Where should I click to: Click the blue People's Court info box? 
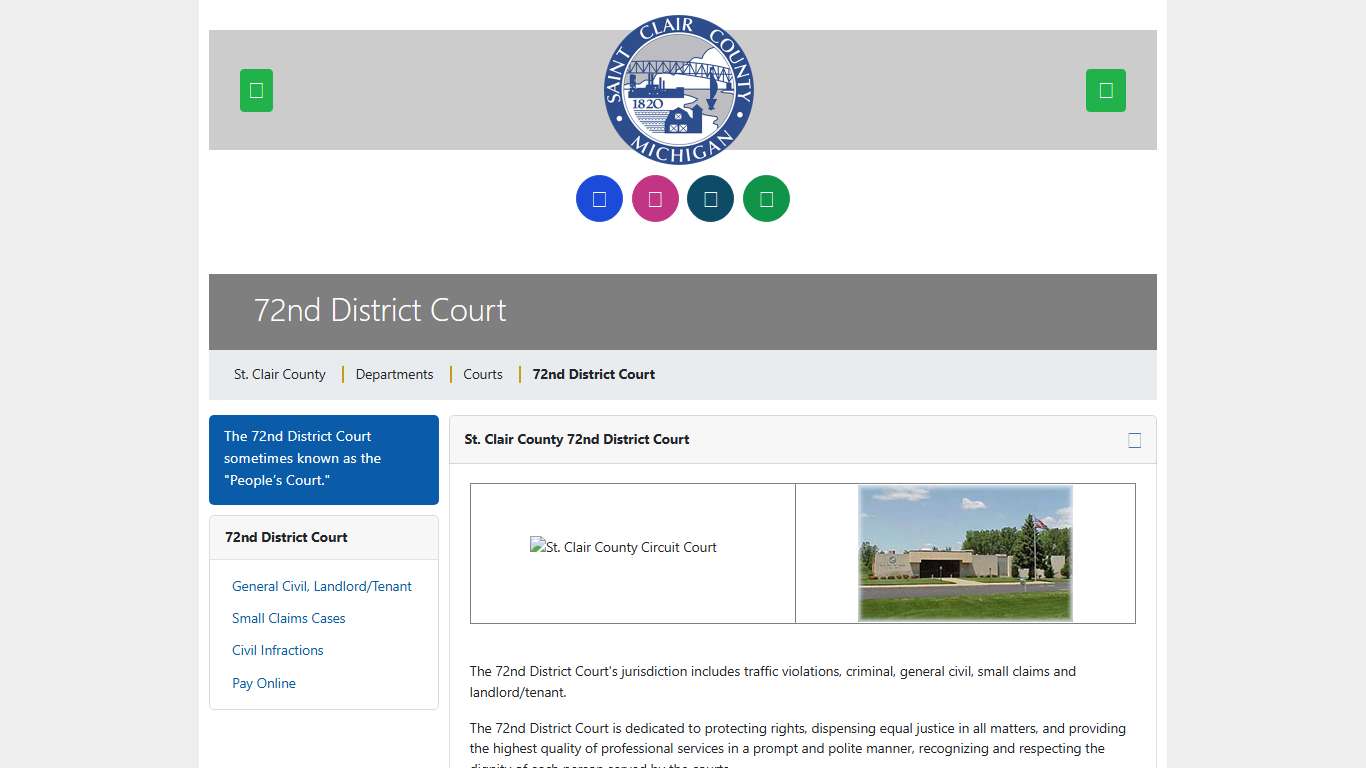coord(323,459)
